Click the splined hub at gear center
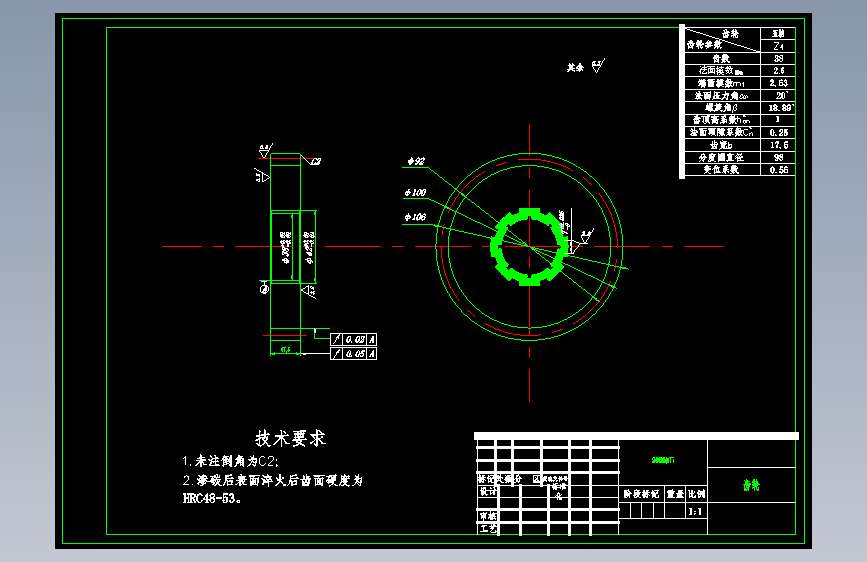This screenshot has width=867, height=562. [530, 247]
